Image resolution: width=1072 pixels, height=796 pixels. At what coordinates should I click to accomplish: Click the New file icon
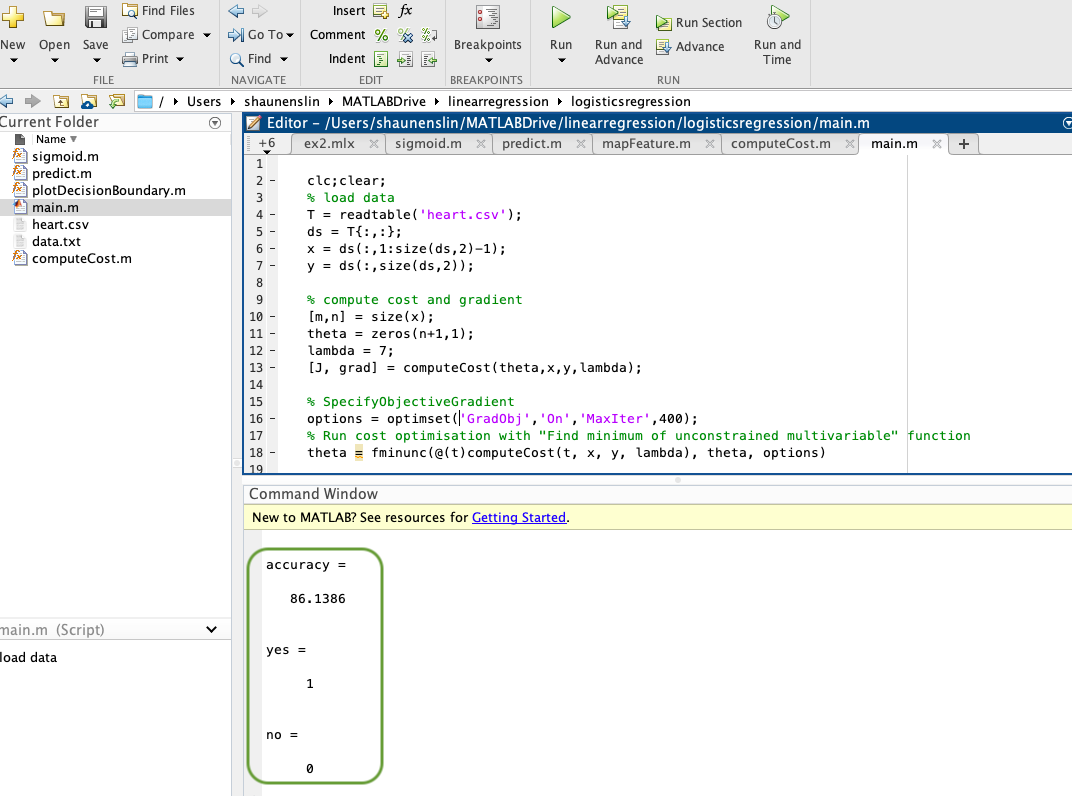tap(13, 17)
